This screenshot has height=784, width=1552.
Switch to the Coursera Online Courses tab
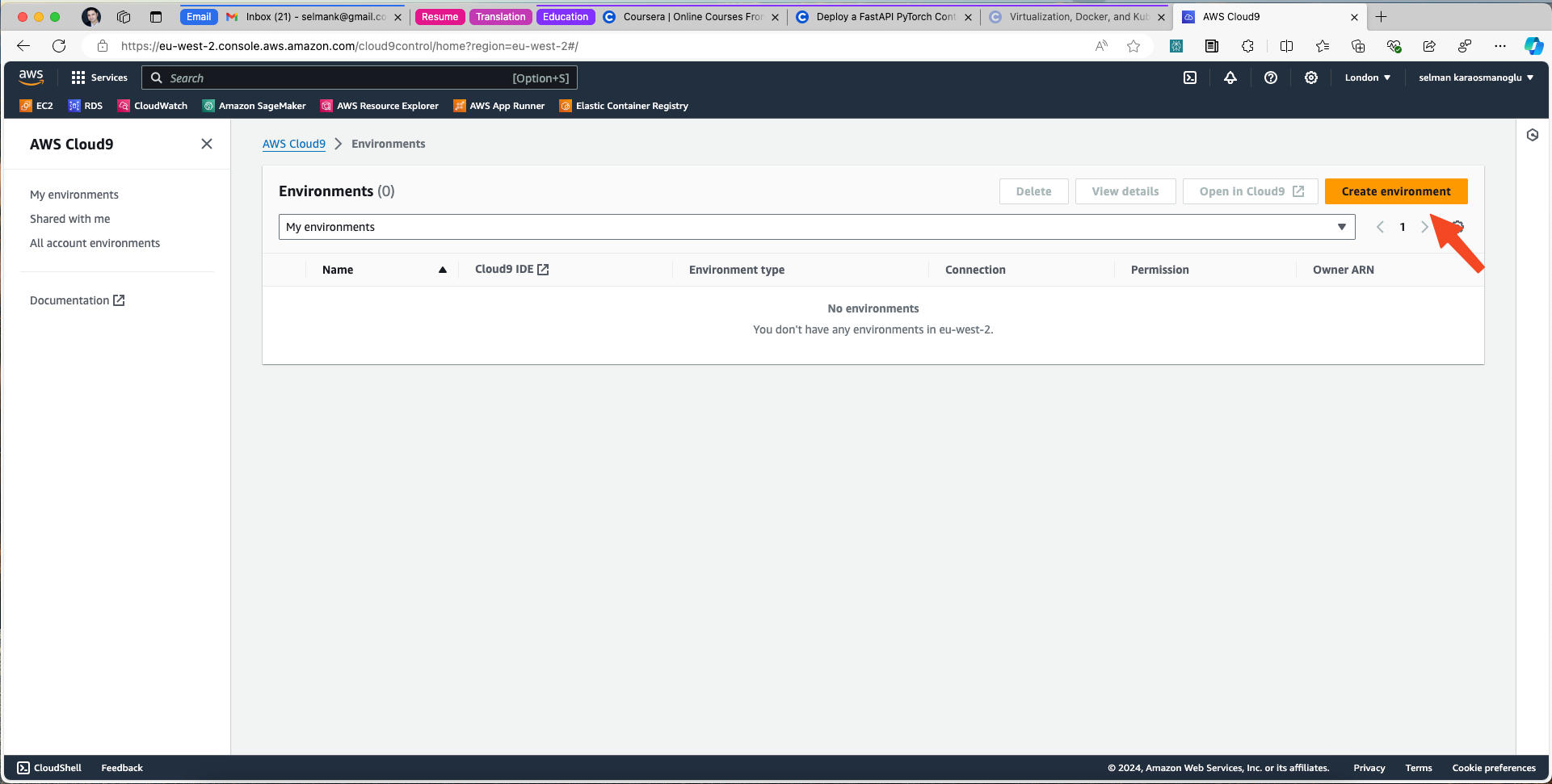[692, 17]
